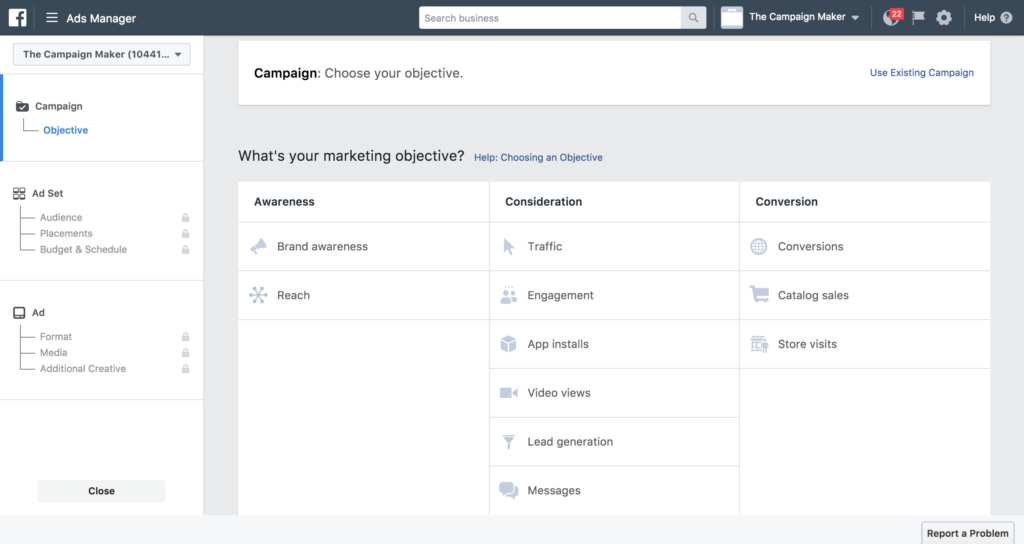Choose the Store visits objective label
Image resolution: width=1024 pixels, height=544 pixels.
pos(807,344)
